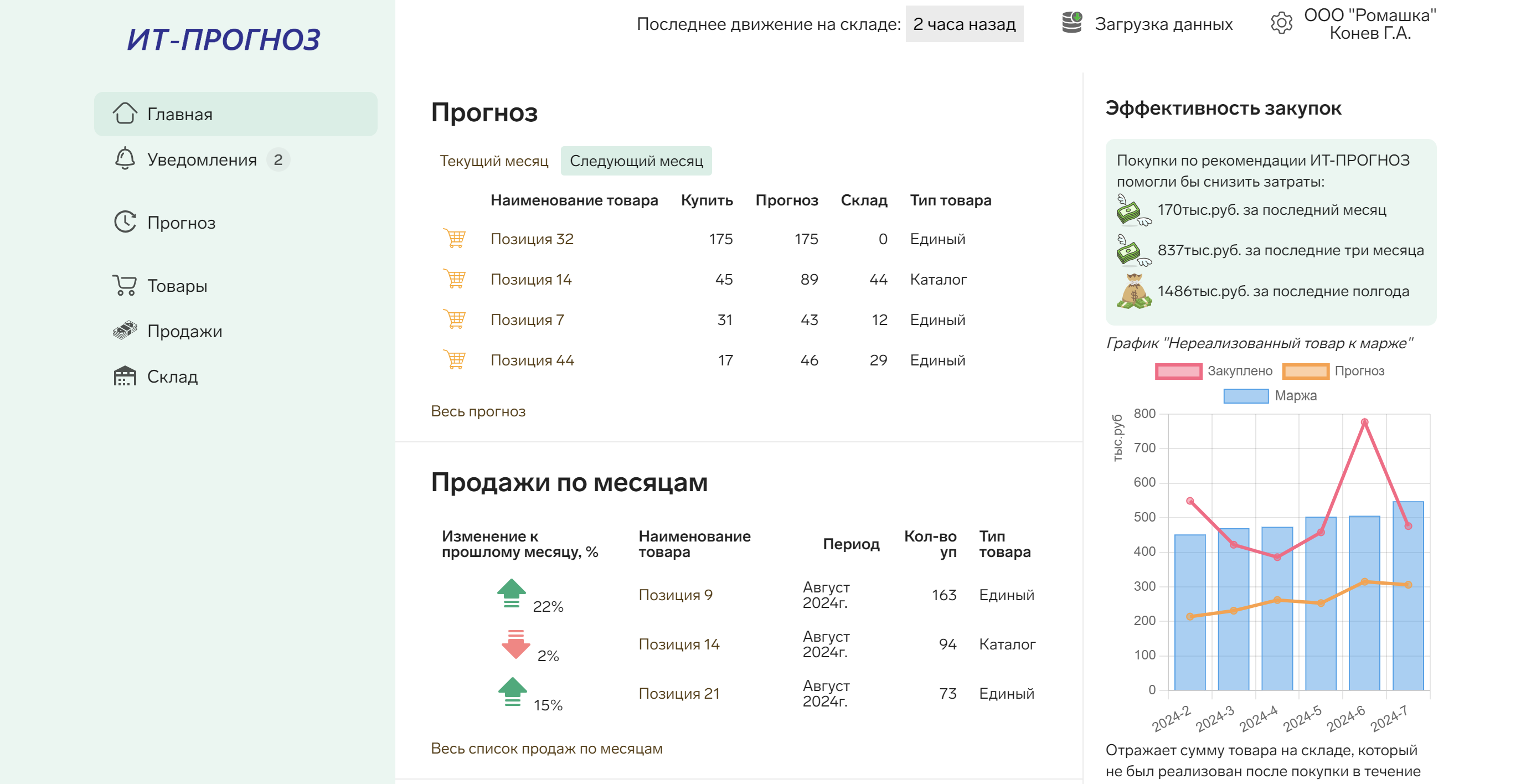Image resolution: width=1526 pixels, height=784 pixels.
Task: Click the clock icon beside Прогноз in sidebar
Action: [125, 222]
